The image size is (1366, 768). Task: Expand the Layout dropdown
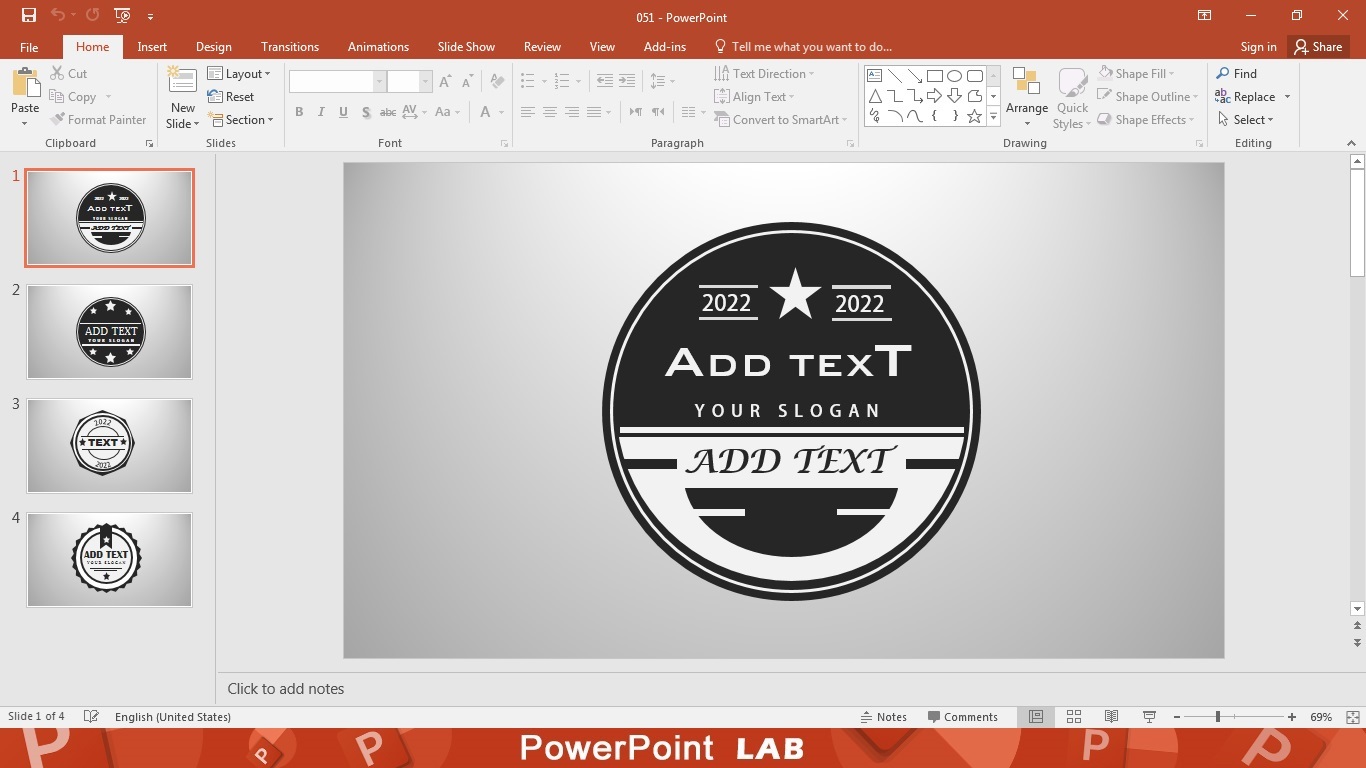pos(239,73)
